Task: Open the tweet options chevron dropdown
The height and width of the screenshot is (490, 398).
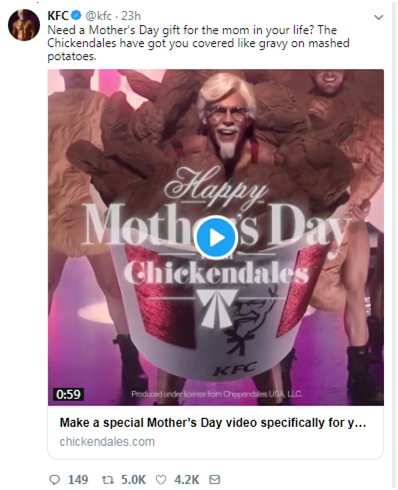Action: [x=379, y=17]
